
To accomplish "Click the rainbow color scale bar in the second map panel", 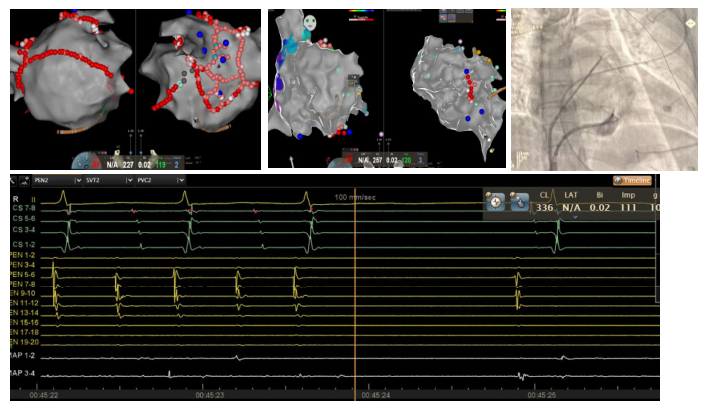I will coord(361,10).
